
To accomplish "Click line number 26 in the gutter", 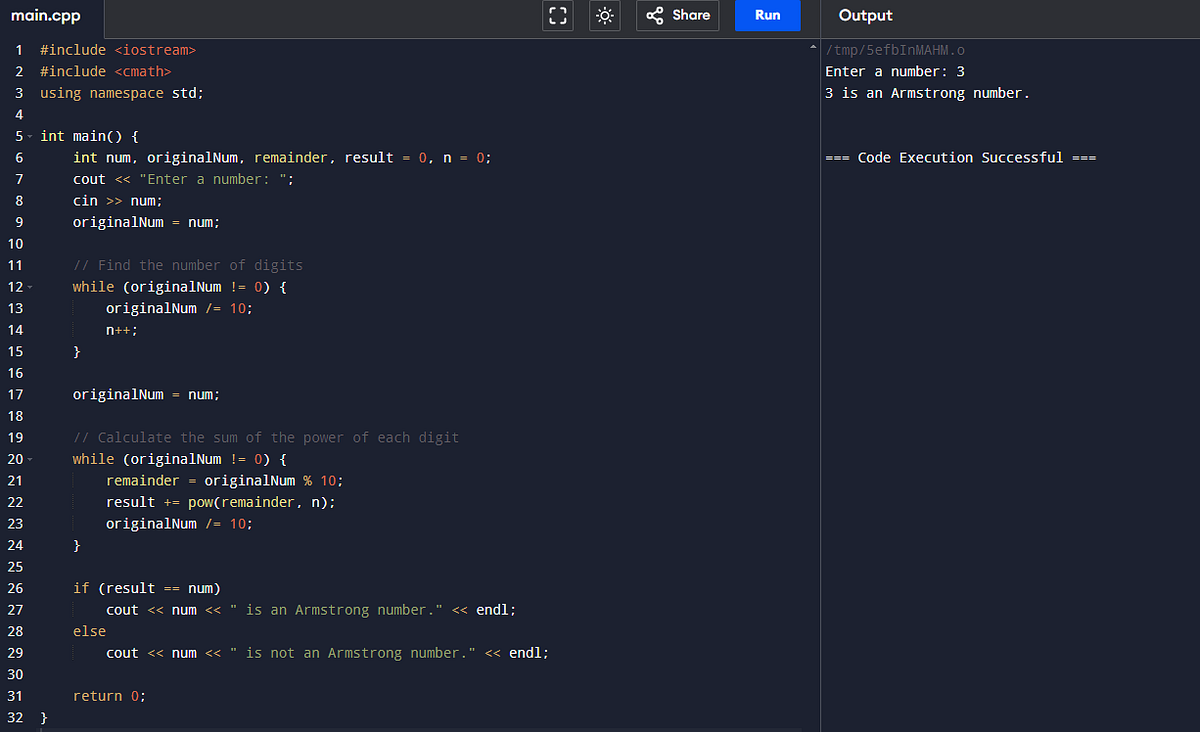I will point(15,588).
